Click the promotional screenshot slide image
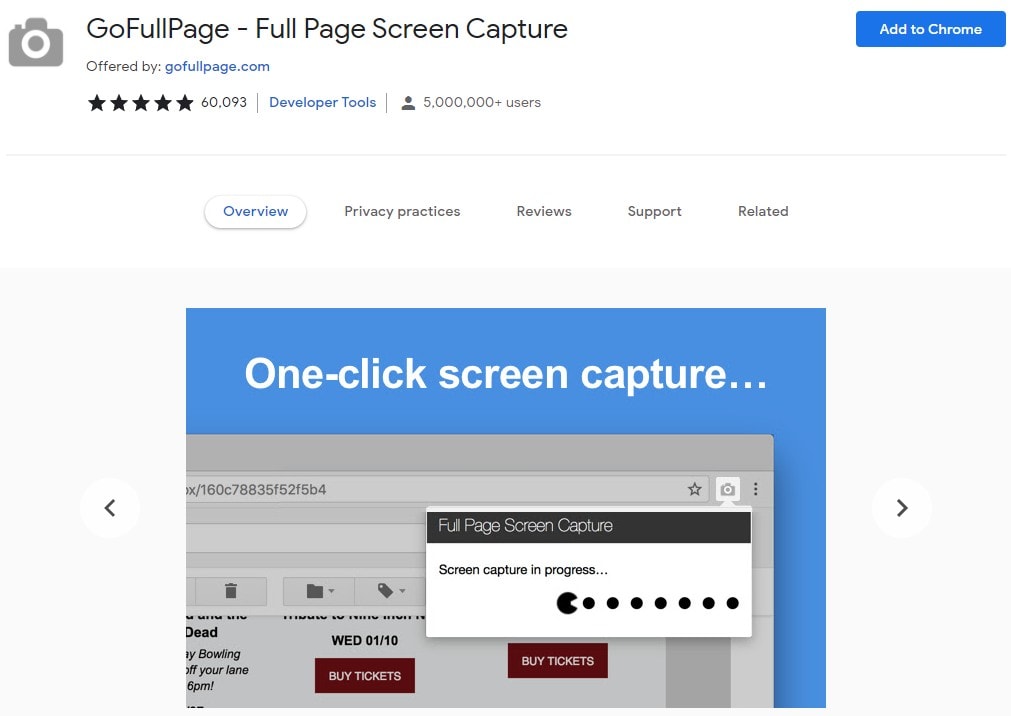The width and height of the screenshot is (1011, 716). click(x=506, y=508)
